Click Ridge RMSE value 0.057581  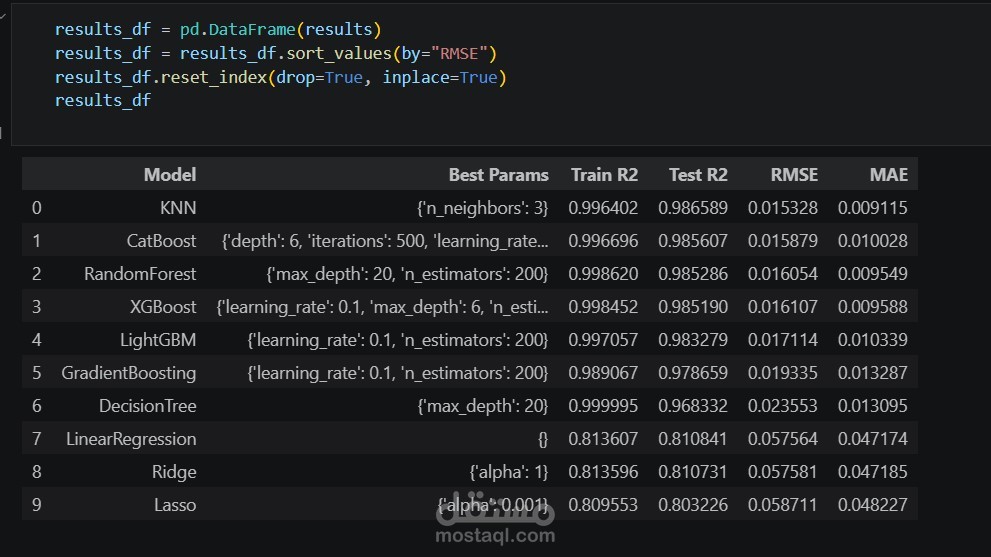pos(782,472)
